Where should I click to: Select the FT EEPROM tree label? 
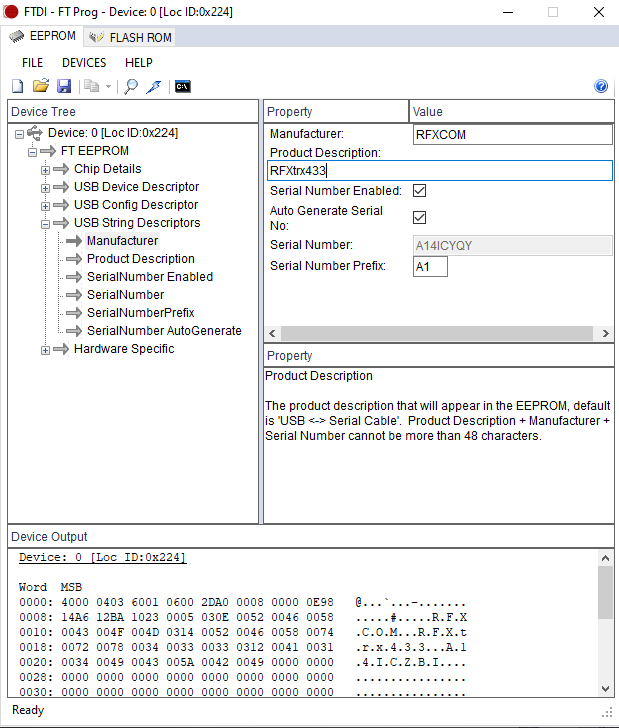pos(95,151)
